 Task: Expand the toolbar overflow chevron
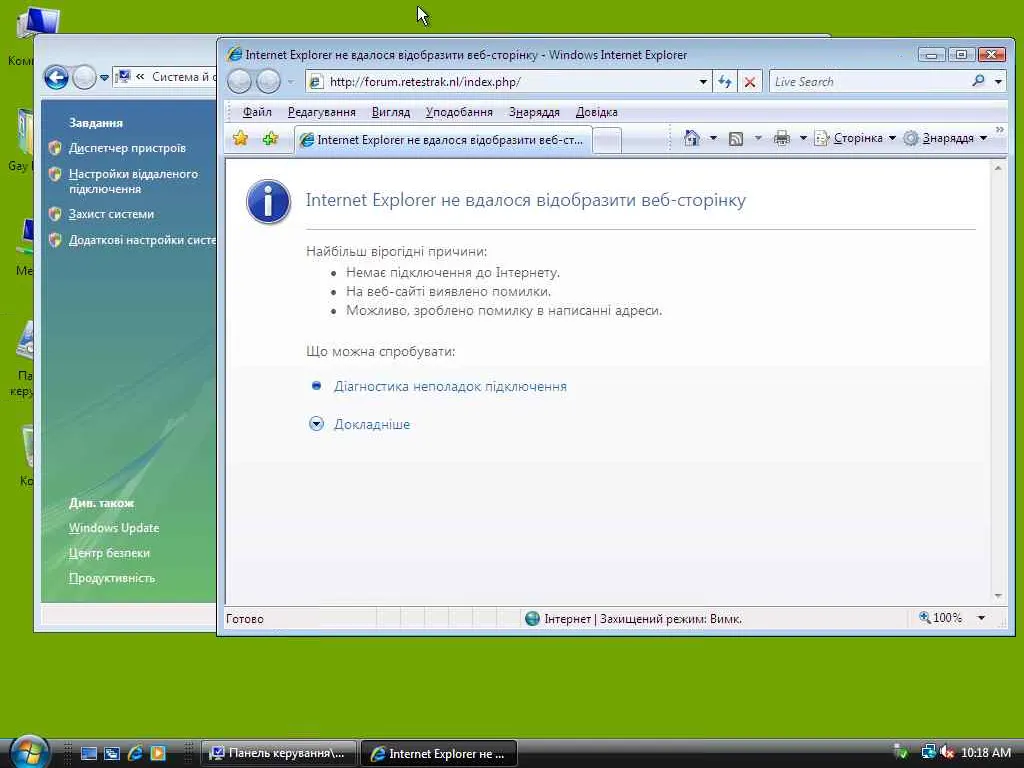point(999,131)
